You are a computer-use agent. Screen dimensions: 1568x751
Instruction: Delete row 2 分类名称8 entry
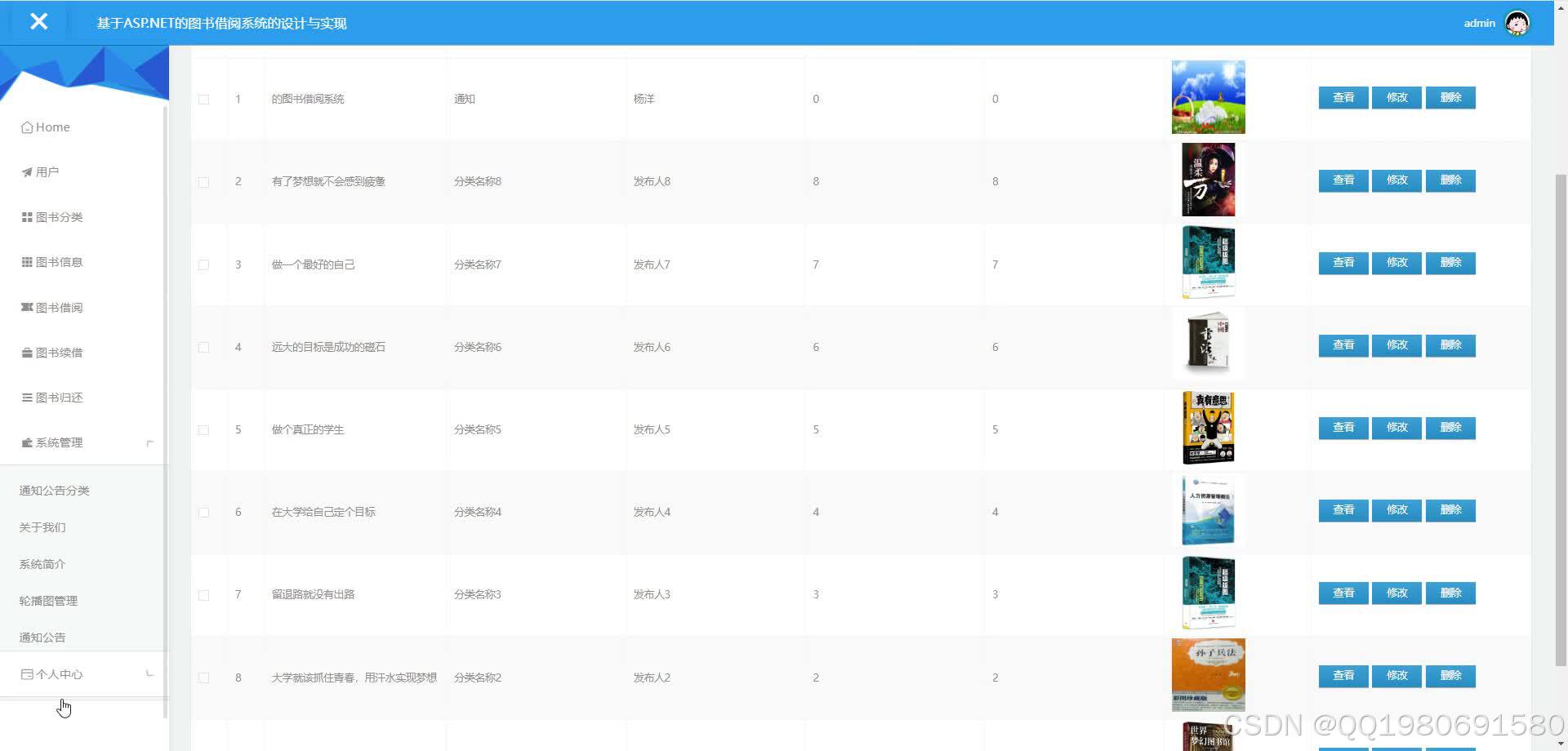(1450, 180)
